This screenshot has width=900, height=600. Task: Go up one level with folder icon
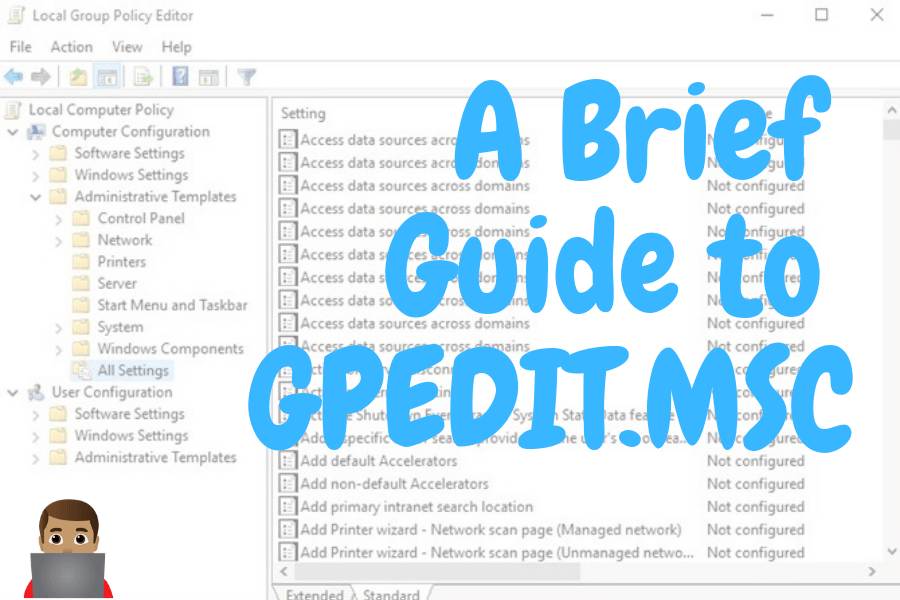point(78,76)
